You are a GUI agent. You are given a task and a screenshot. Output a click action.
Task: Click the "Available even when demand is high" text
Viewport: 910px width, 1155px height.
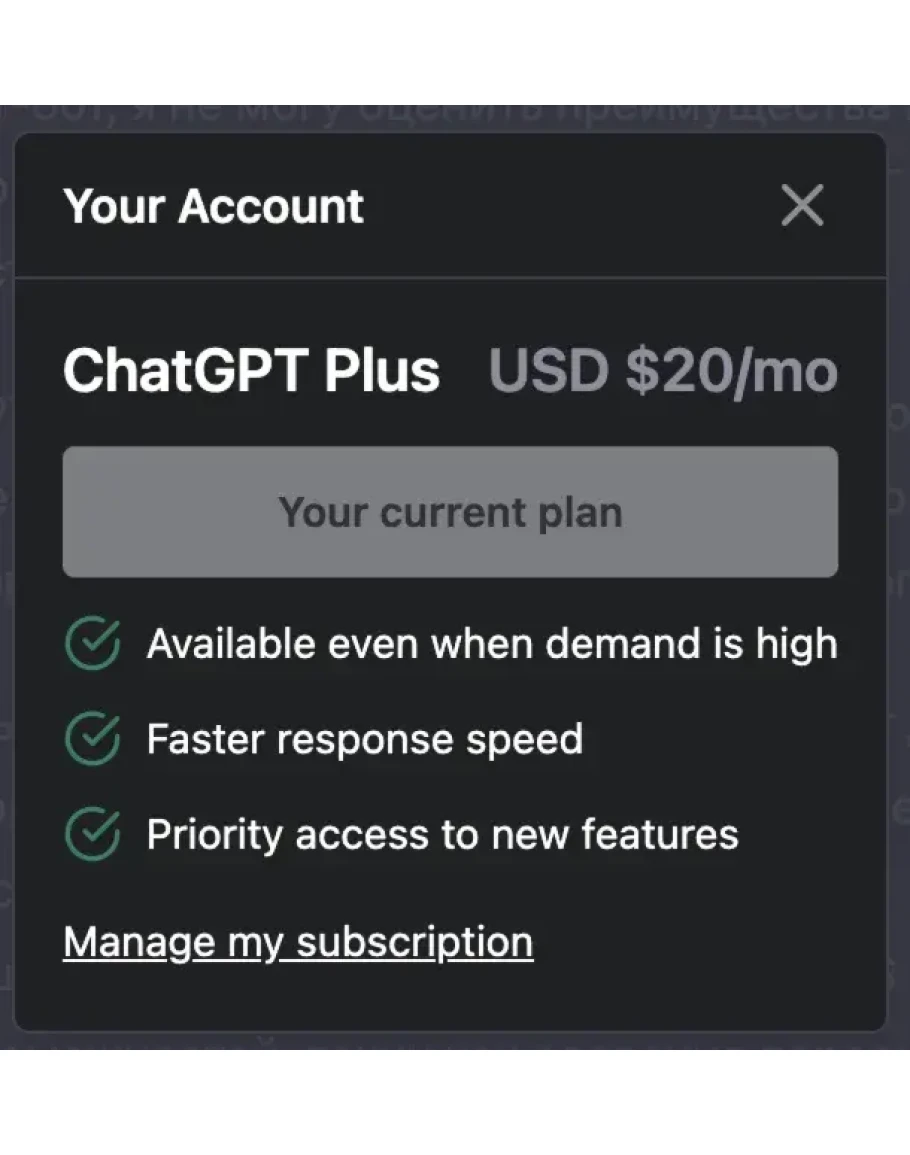(491, 644)
